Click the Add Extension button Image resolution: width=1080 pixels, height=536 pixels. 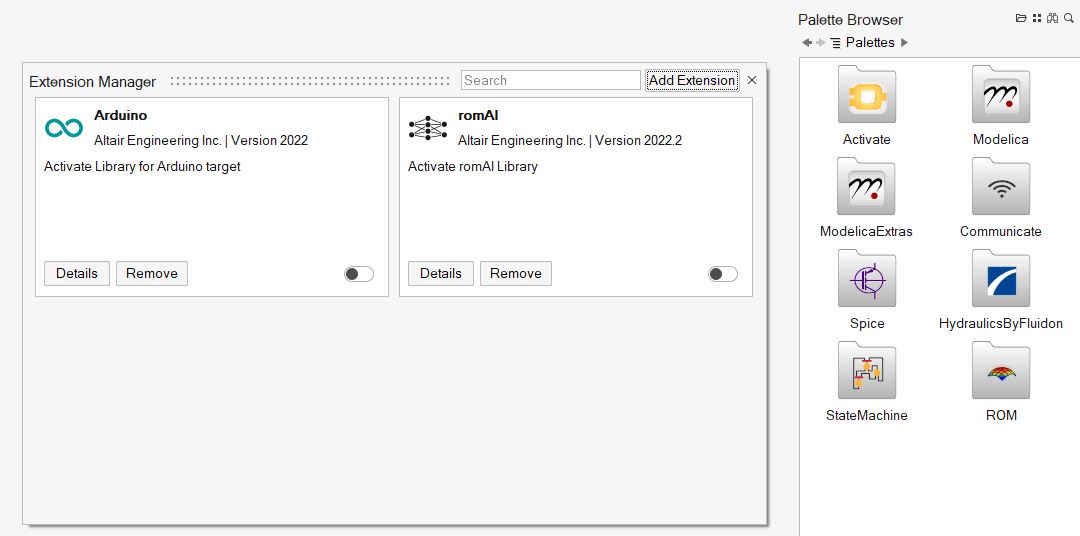pyautogui.click(x=692, y=81)
